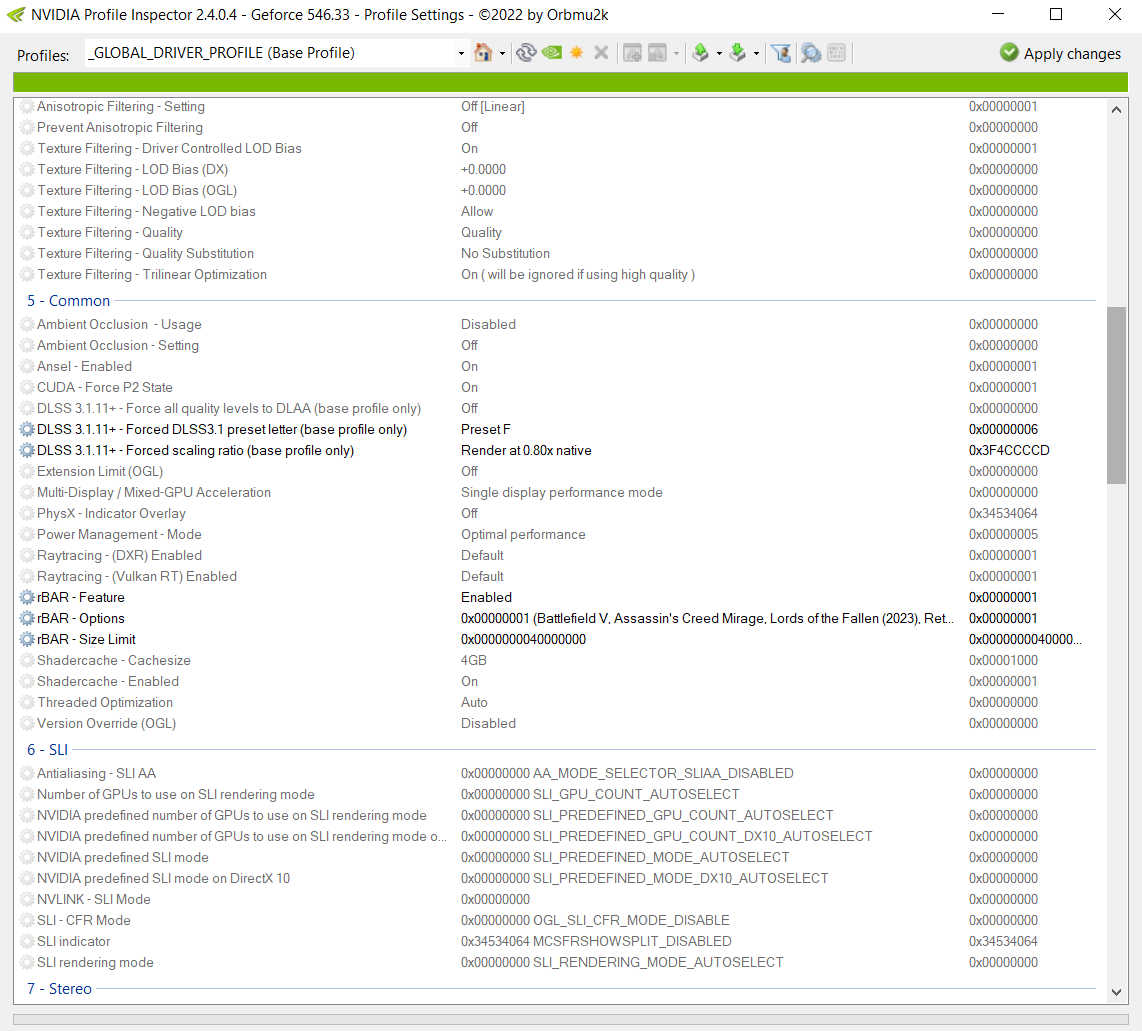Click the add application to profile icon
This screenshot has height=1031, width=1142.
[632, 52]
